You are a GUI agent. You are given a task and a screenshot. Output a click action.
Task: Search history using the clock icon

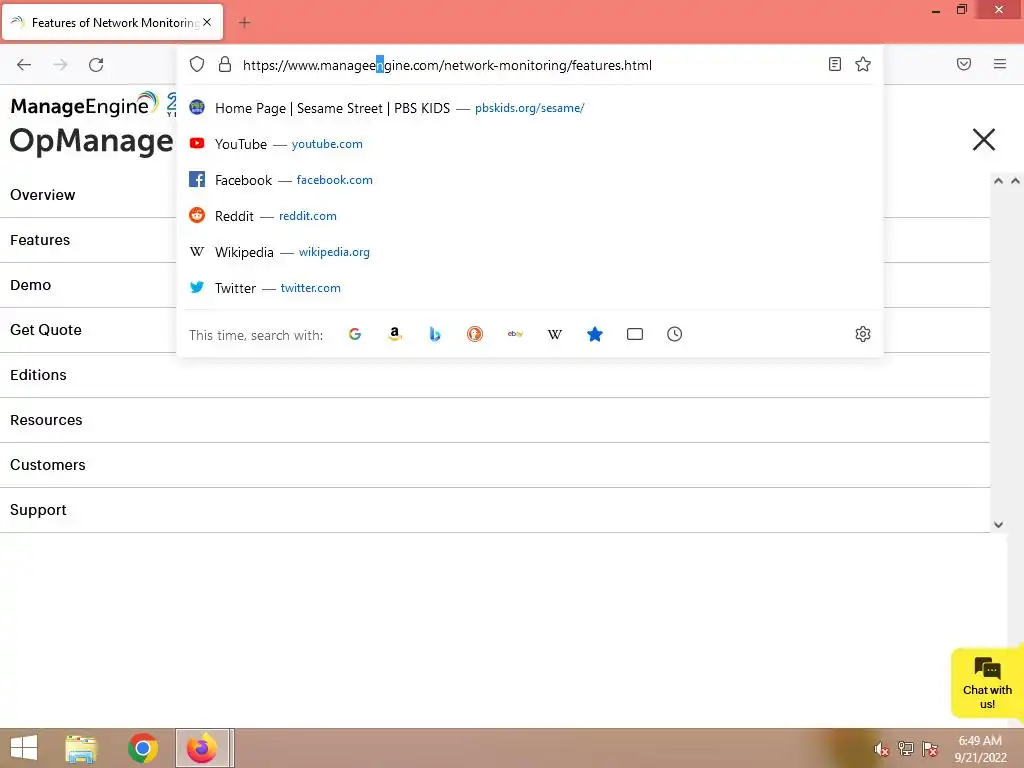pos(675,334)
